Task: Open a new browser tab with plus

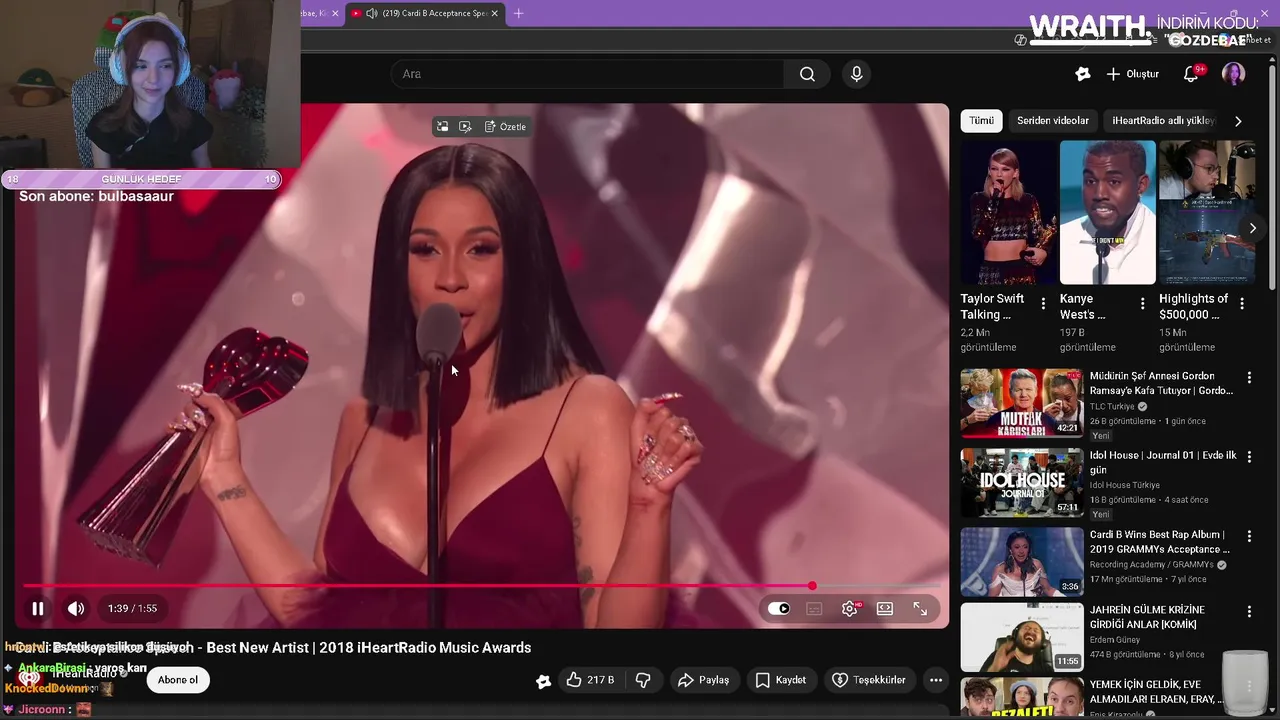Action: 518,13
